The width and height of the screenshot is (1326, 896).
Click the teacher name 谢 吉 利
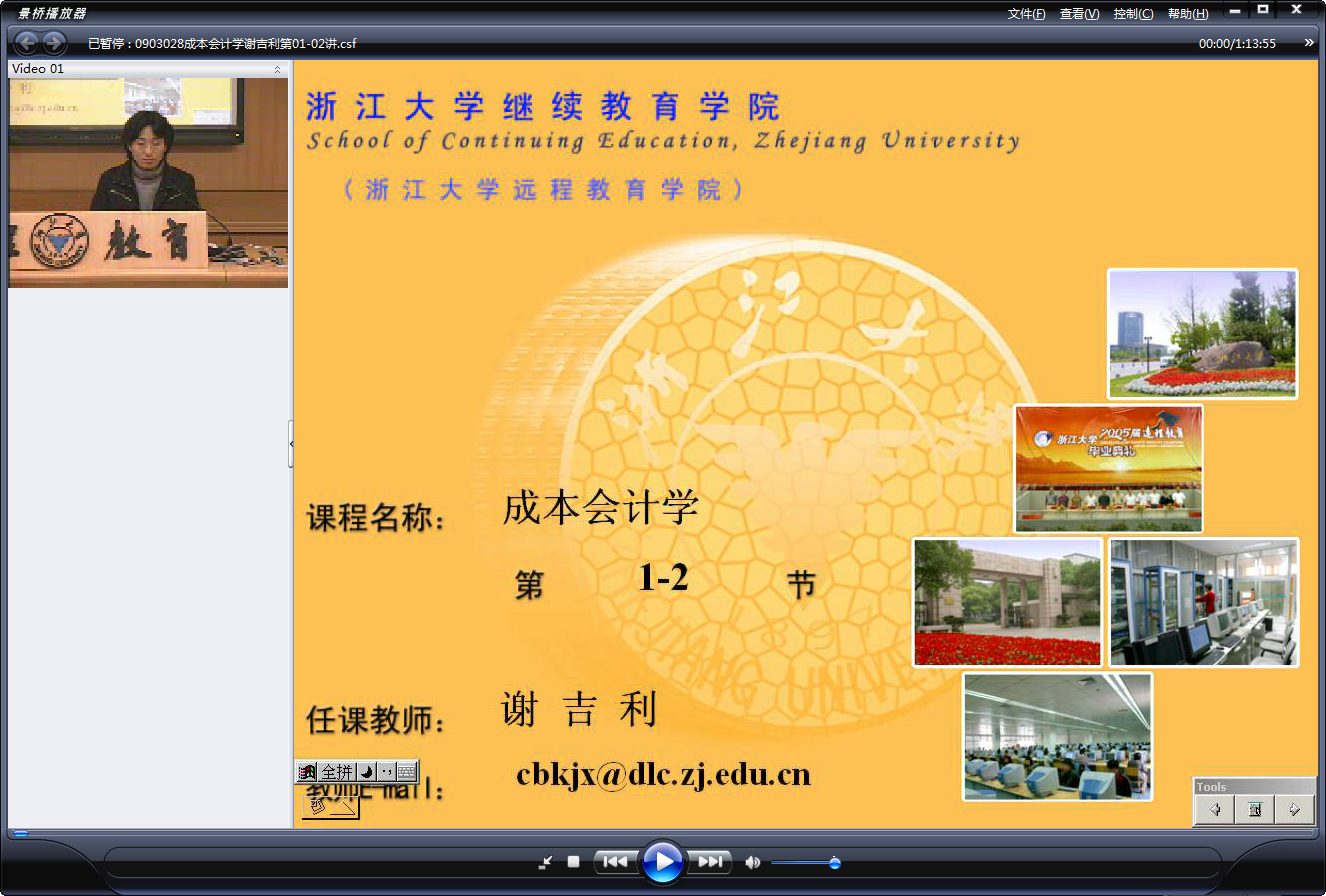(578, 709)
